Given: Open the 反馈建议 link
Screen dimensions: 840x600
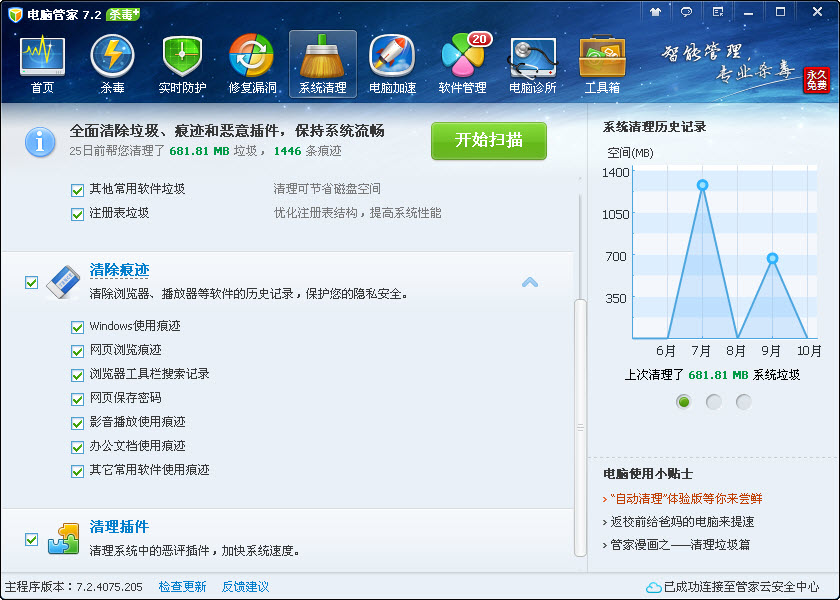Looking at the screenshot, I should 245,587.
